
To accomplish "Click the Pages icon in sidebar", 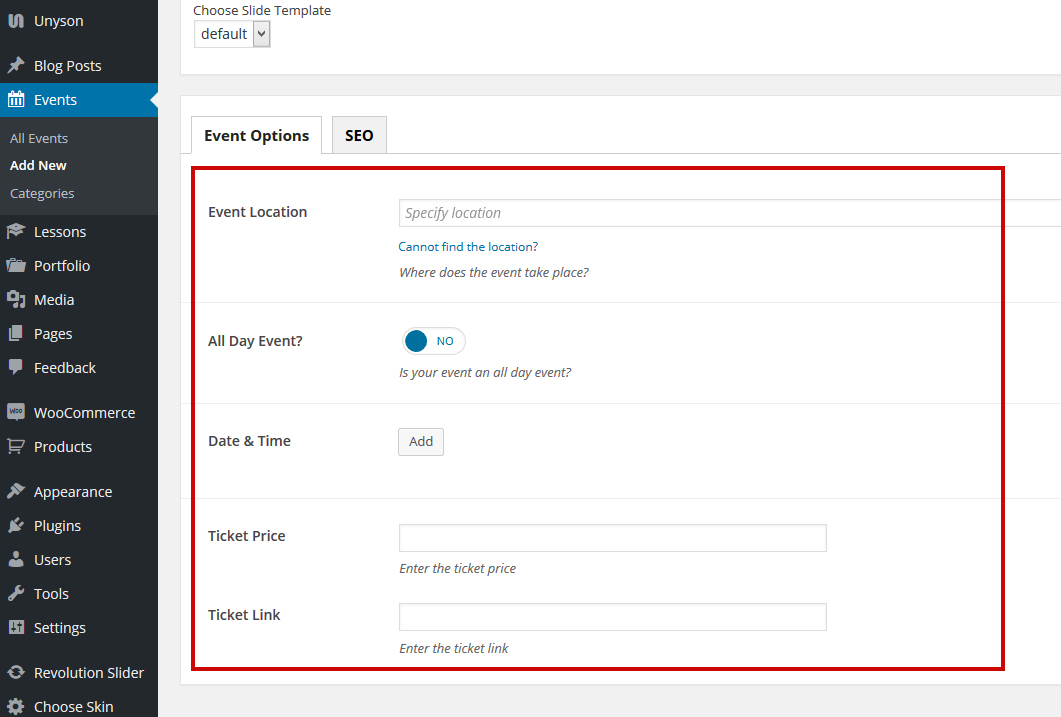I will [x=16, y=333].
